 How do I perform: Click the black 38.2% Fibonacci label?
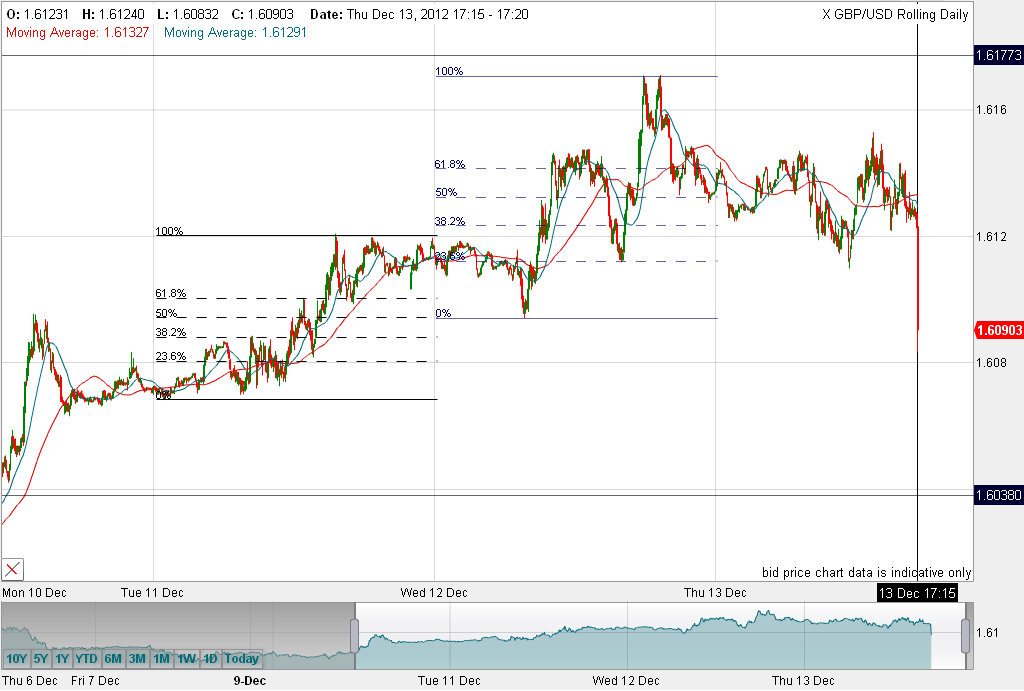170,332
